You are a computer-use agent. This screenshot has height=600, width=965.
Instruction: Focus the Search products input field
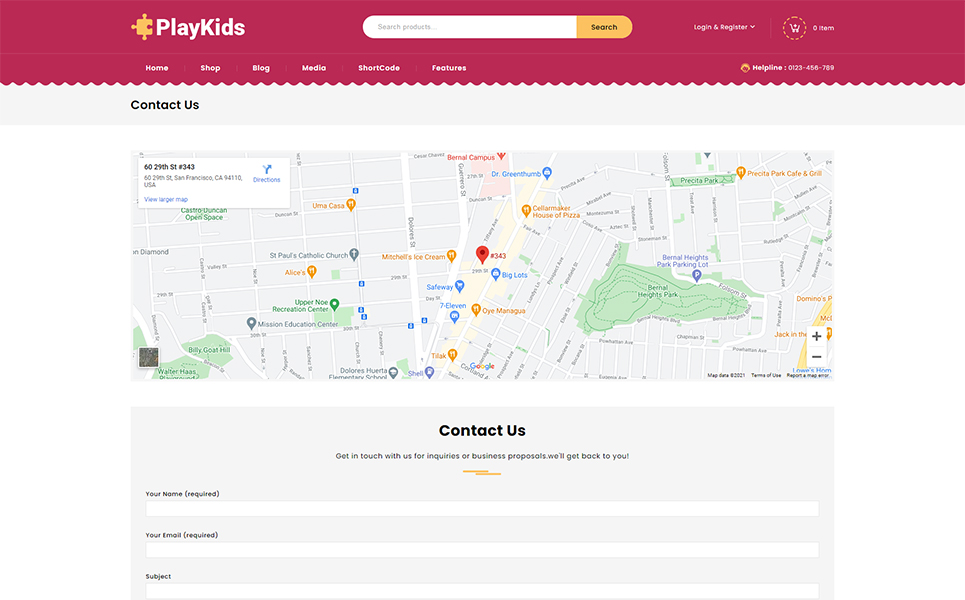point(470,27)
